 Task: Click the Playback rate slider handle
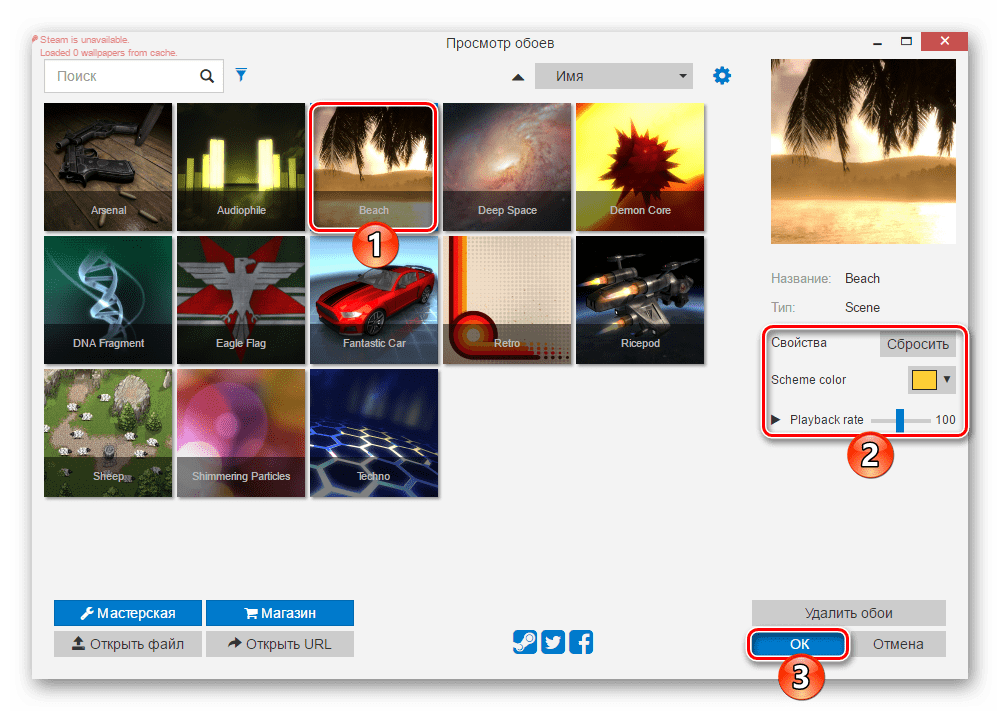pos(899,420)
